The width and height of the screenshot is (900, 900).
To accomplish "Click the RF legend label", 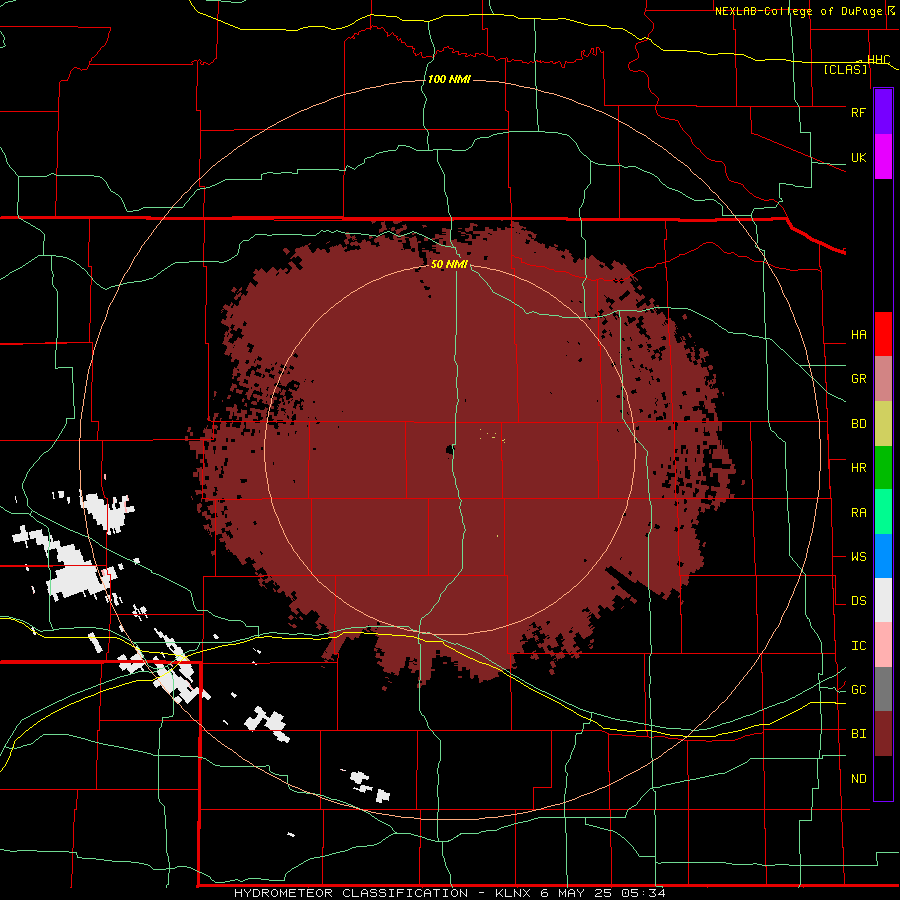I will 858,112.
